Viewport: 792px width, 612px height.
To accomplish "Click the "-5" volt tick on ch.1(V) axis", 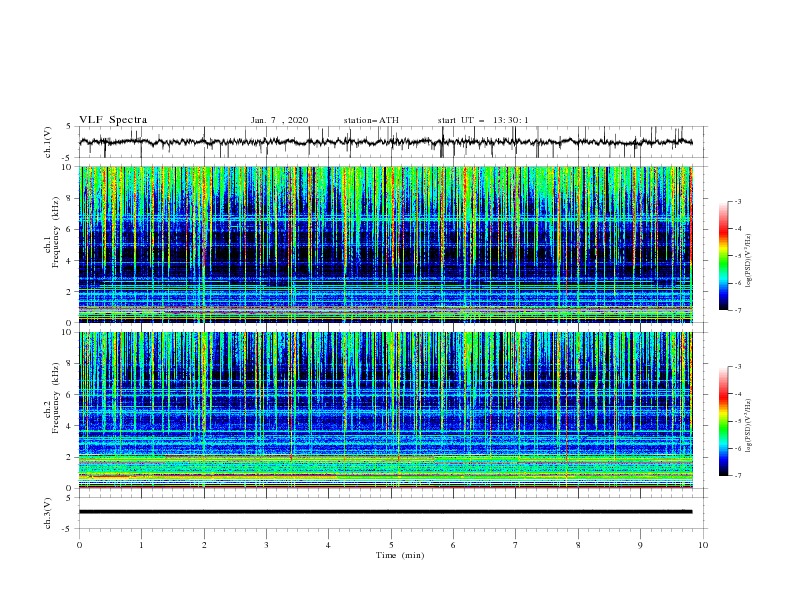I will [x=67, y=158].
